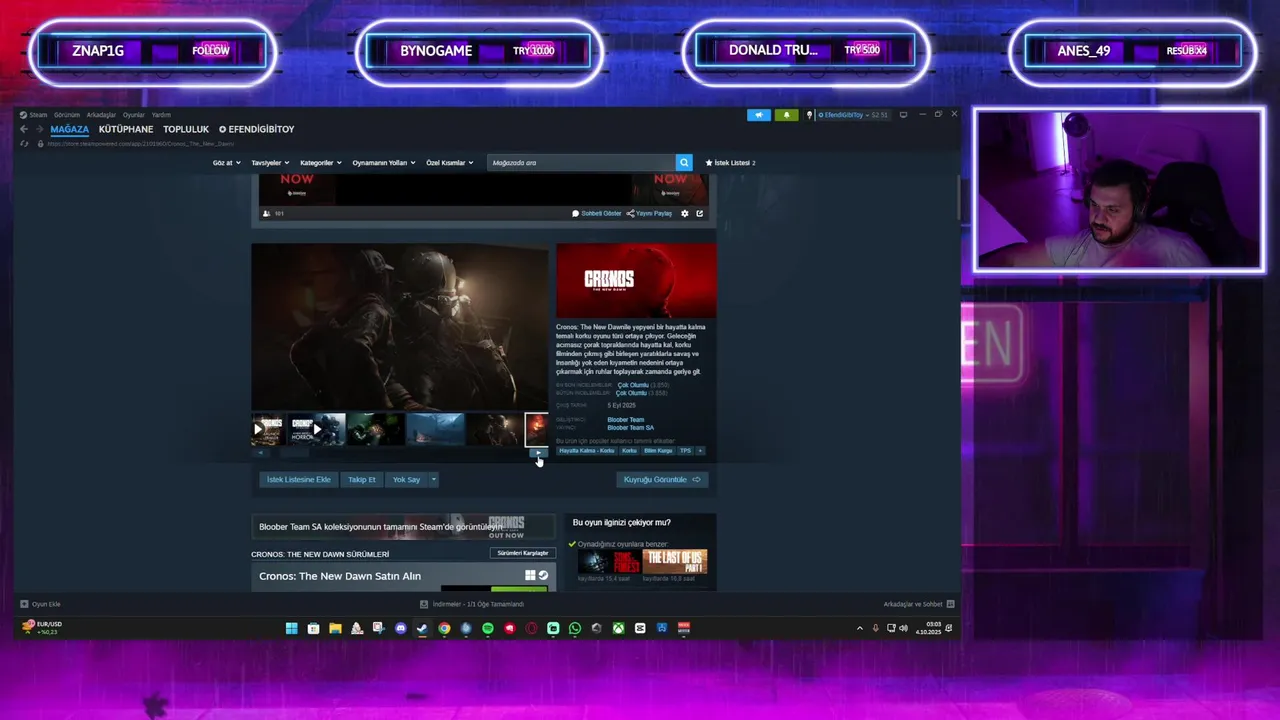Open the Sons of the Forest thumbnail
The width and height of the screenshot is (1280, 720).
(x=608, y=561)
